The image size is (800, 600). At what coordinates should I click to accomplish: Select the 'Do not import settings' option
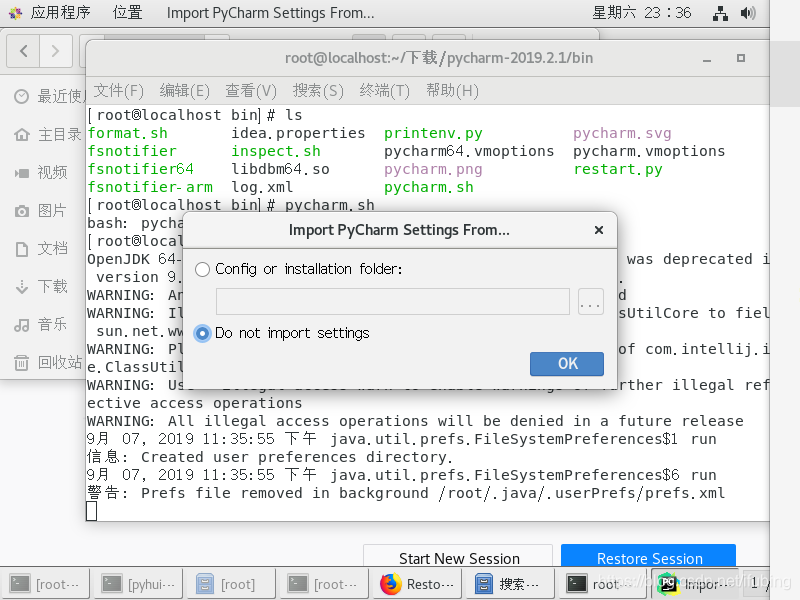point(203,334)
